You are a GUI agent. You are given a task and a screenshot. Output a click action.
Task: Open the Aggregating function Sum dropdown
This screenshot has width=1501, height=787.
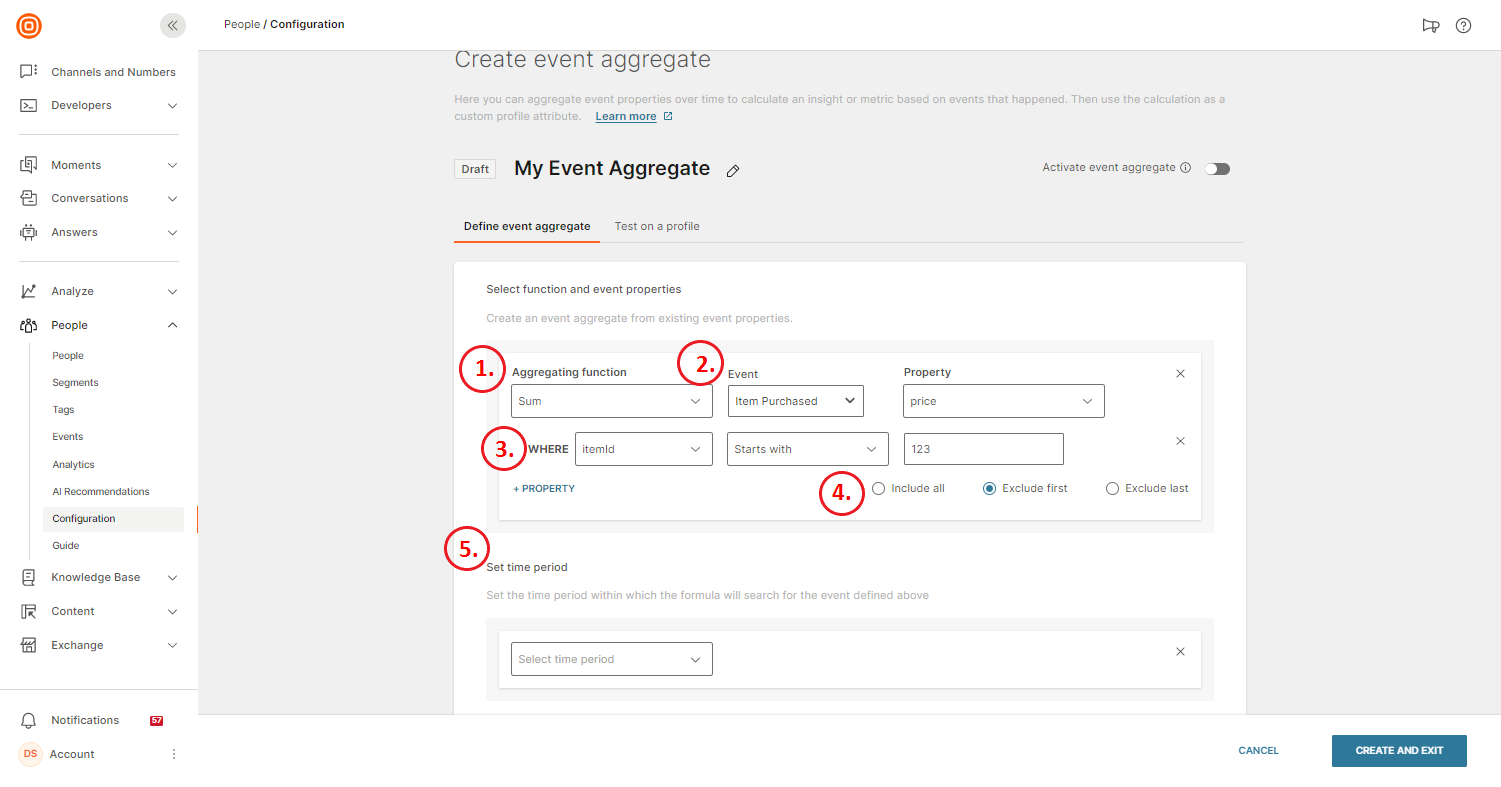[611, 401]
